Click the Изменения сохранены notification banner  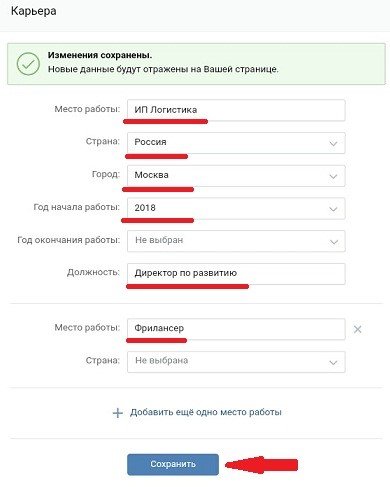coord(196,64)
